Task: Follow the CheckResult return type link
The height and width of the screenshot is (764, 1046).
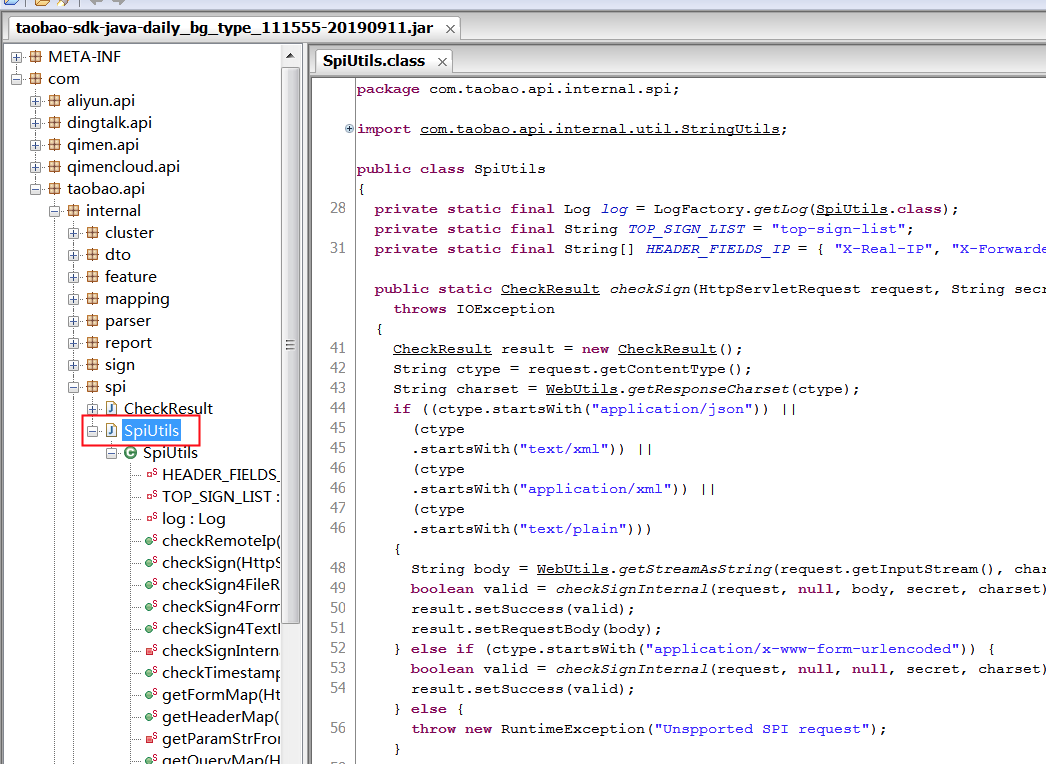Action: [550, 289]
